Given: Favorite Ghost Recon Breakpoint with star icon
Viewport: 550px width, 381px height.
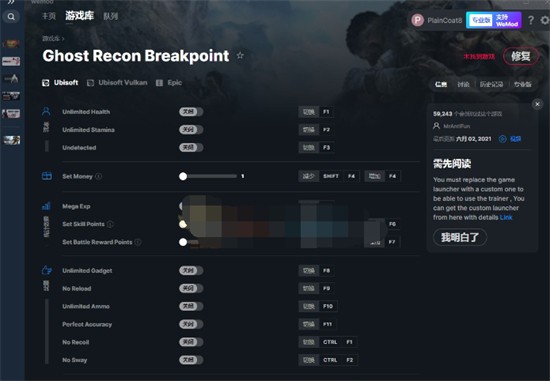Looking at the screenshot, I should pos(240,55).
